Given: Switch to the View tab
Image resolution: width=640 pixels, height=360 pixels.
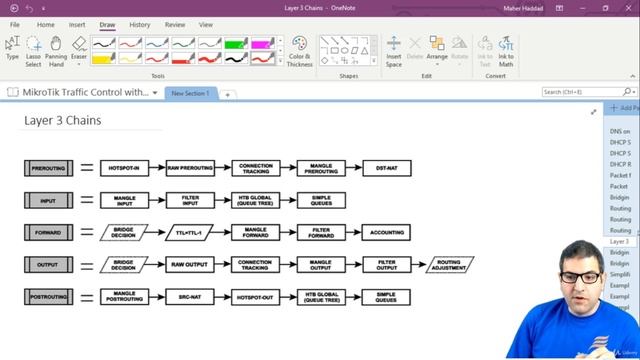Looking at the screenshot, I should coord(206,24).
